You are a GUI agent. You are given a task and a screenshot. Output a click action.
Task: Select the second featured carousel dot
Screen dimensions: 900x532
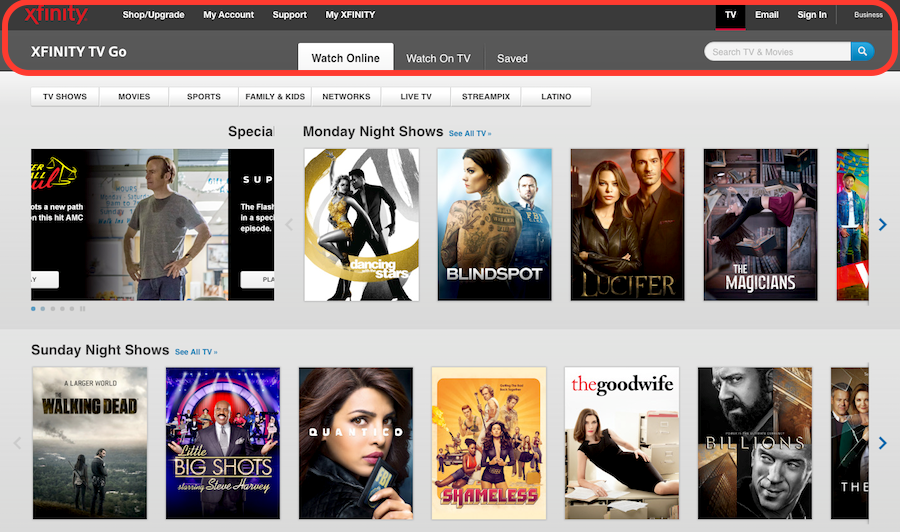[42, 309]
